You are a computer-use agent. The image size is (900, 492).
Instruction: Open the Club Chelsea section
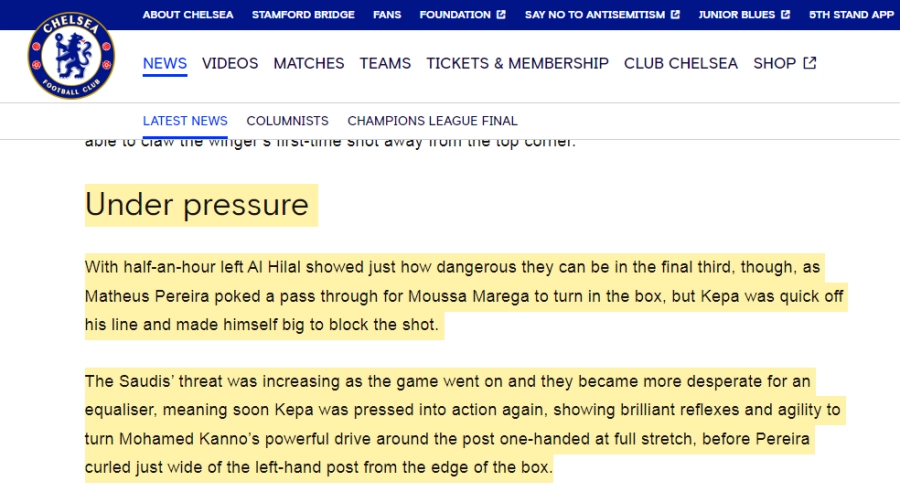pos(681,63)
